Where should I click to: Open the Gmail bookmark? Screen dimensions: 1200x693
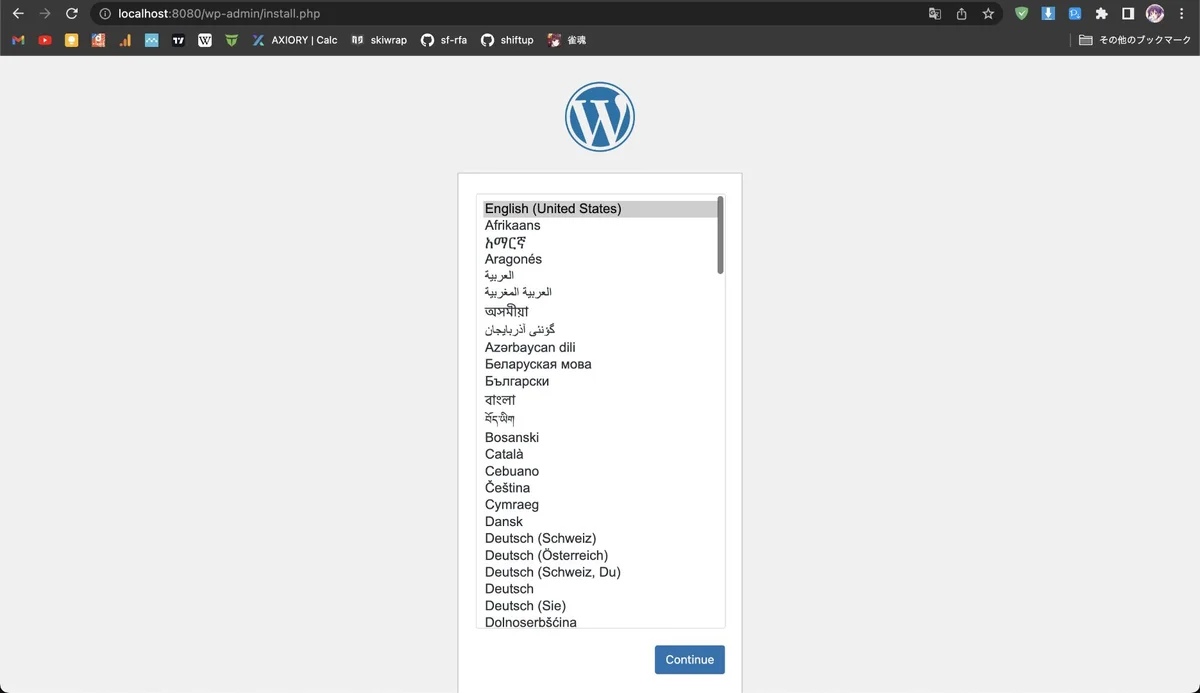point(18,40)
